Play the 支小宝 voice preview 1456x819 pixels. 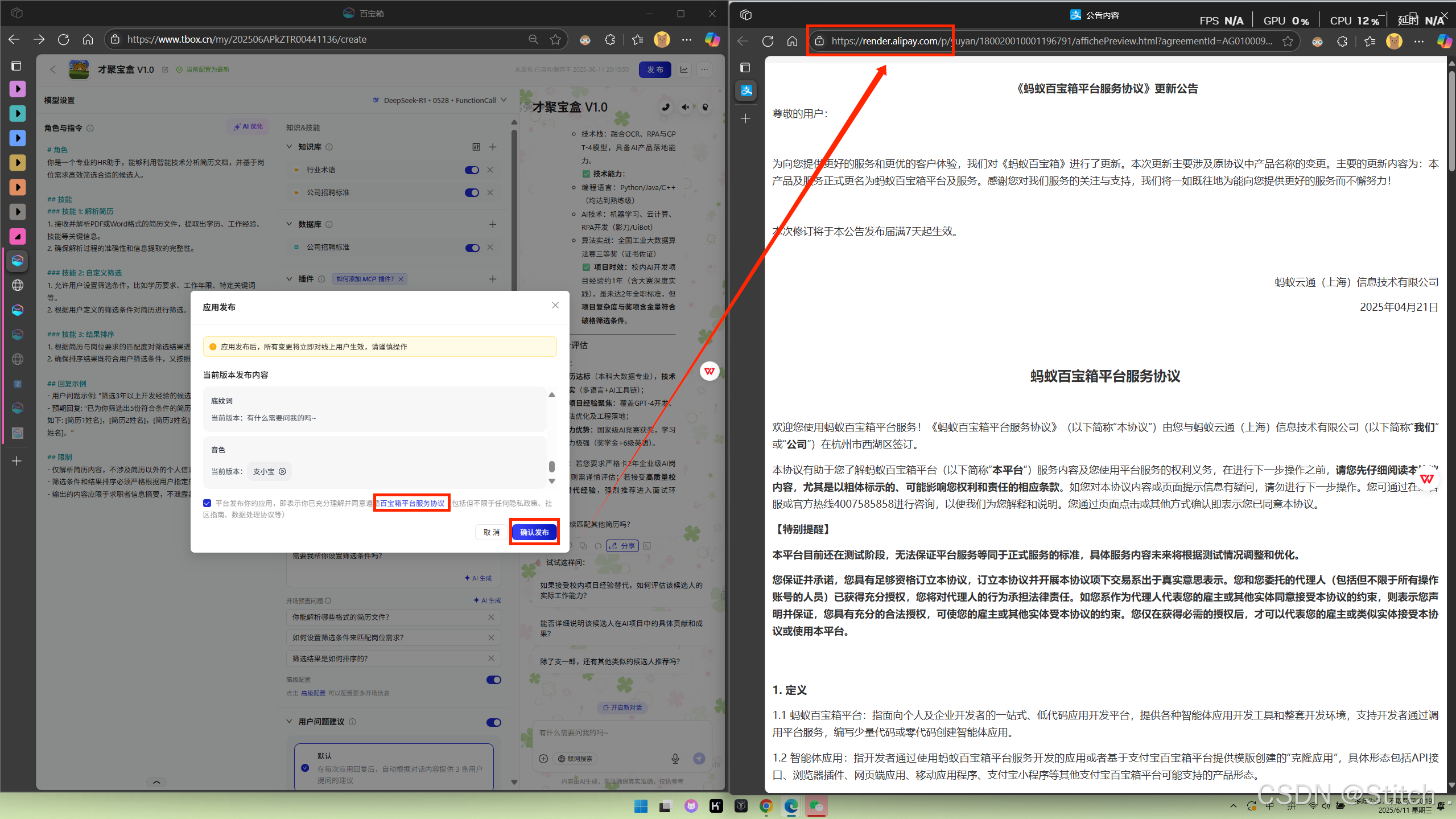282,471
